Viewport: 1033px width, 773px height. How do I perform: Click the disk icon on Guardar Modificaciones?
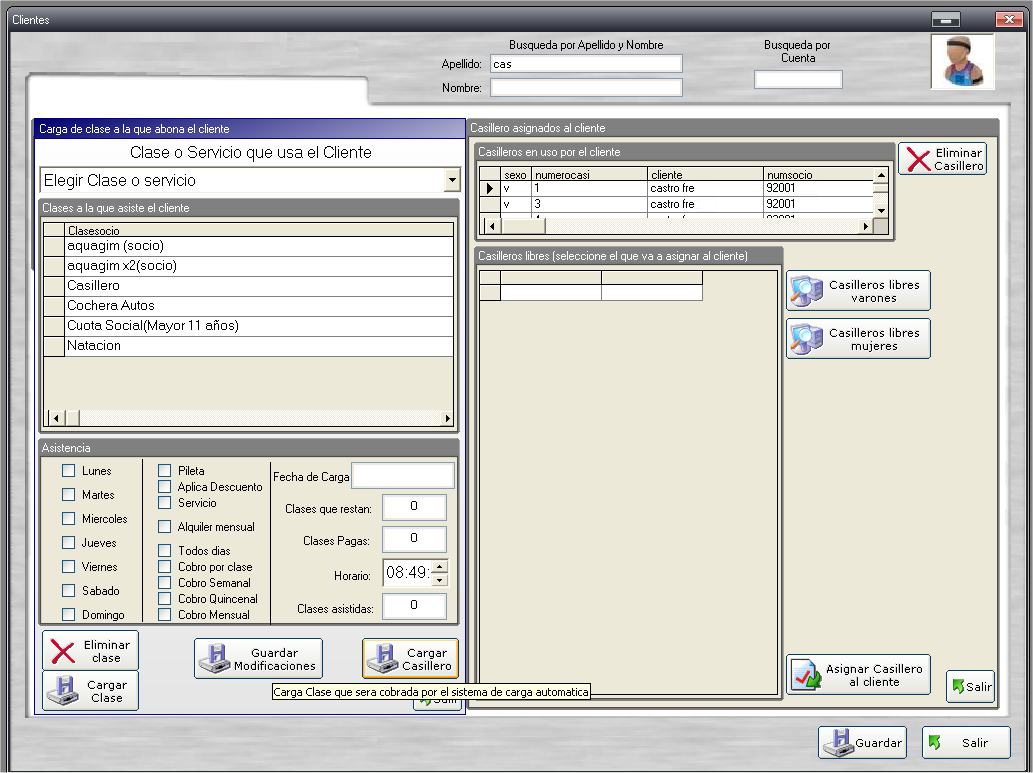coord(215,659)
